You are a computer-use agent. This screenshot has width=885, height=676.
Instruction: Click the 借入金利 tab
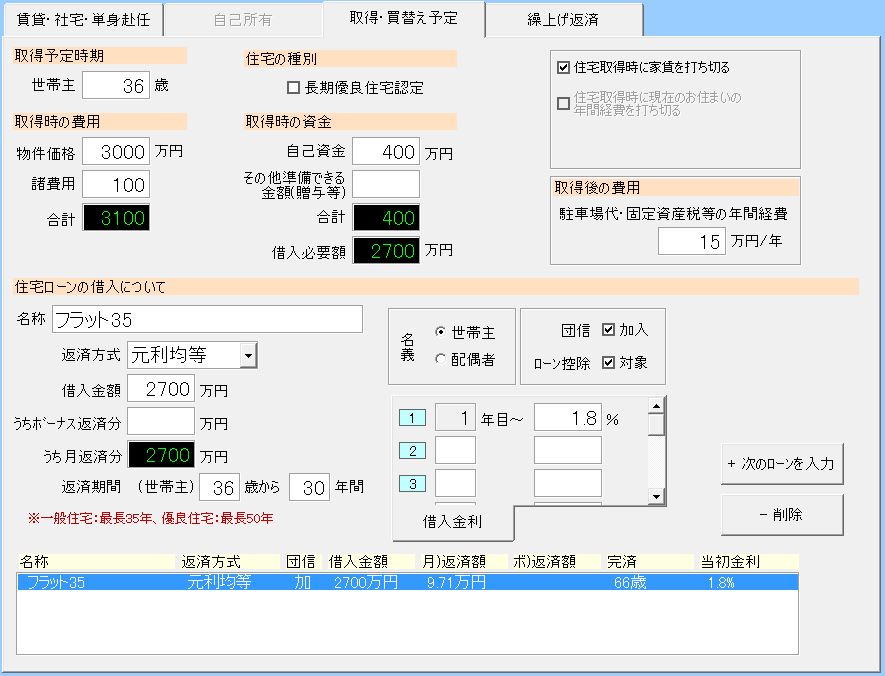(x=453, y=521)
